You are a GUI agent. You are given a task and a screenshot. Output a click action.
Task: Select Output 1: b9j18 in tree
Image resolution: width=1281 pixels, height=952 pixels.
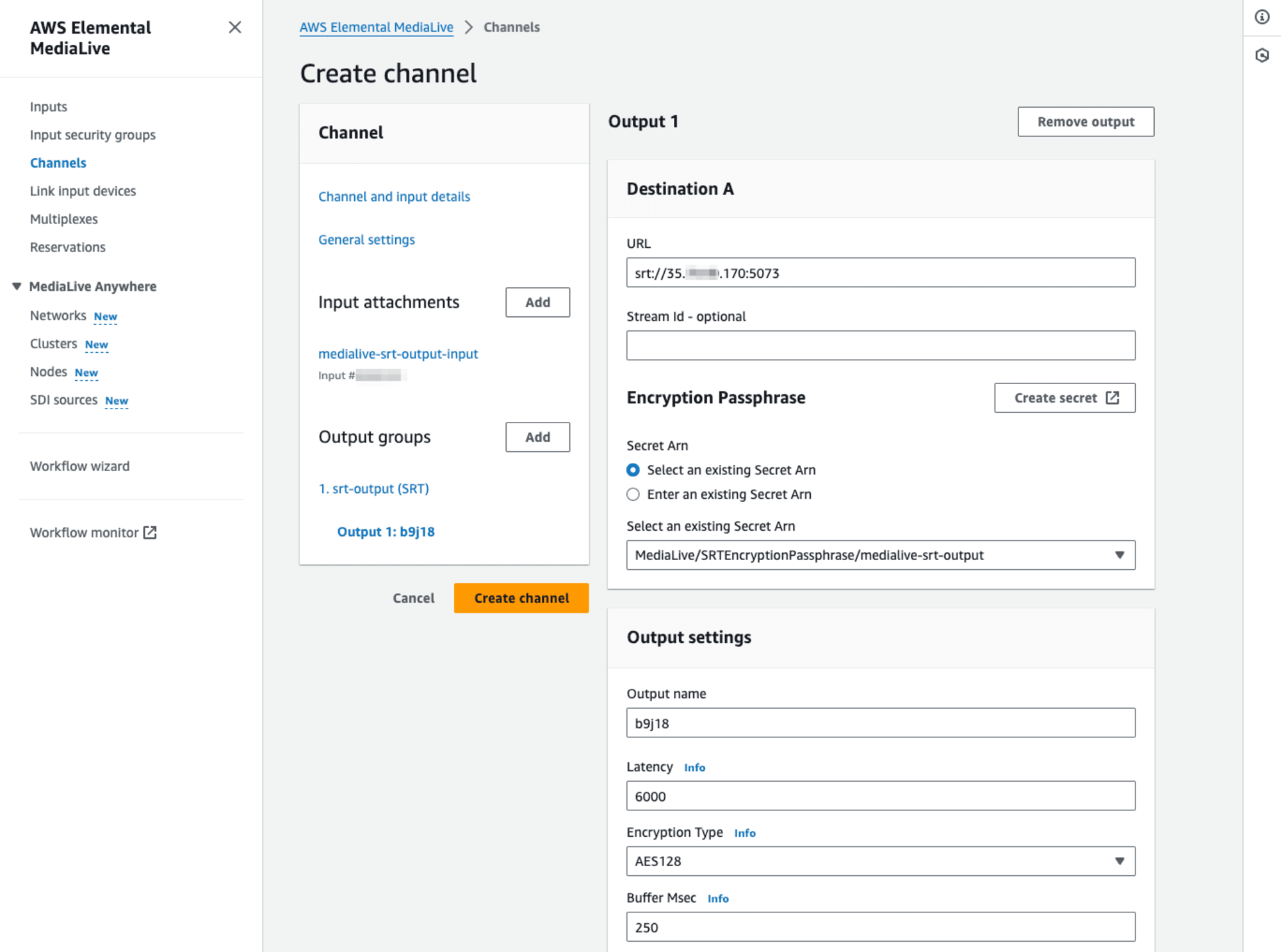point(386,531)
